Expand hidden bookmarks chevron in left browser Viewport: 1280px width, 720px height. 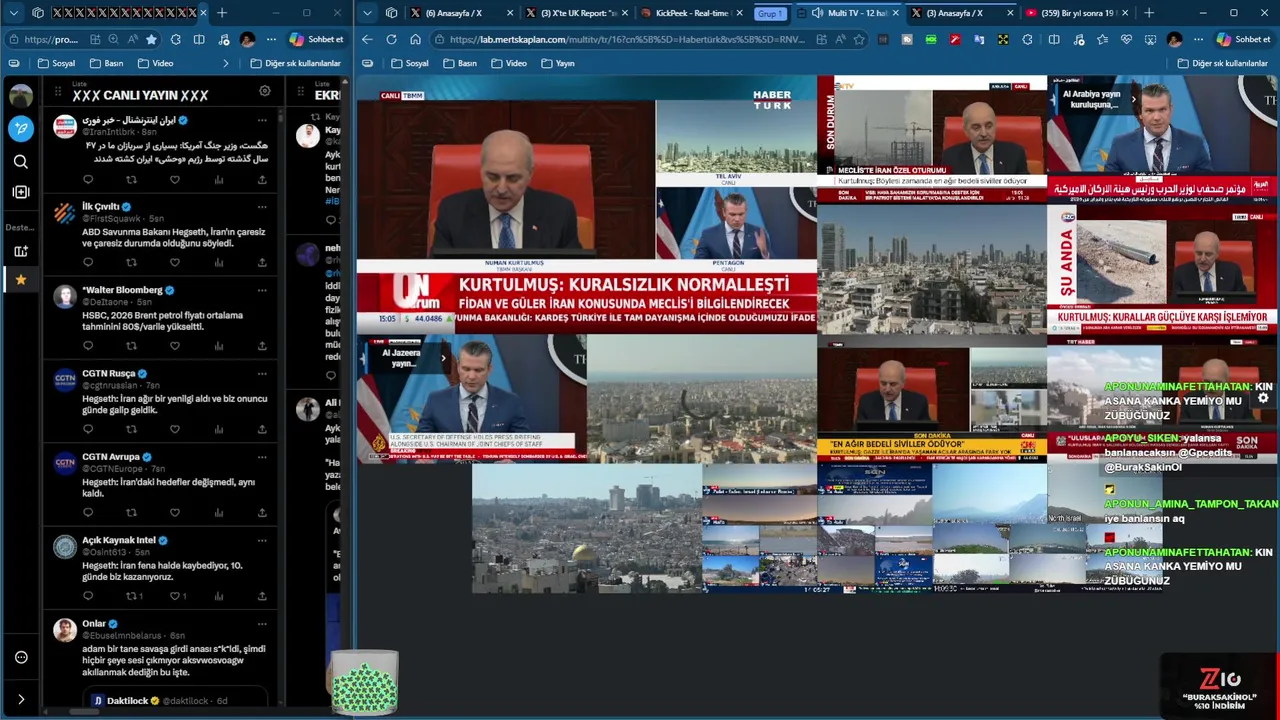(226, 63)
